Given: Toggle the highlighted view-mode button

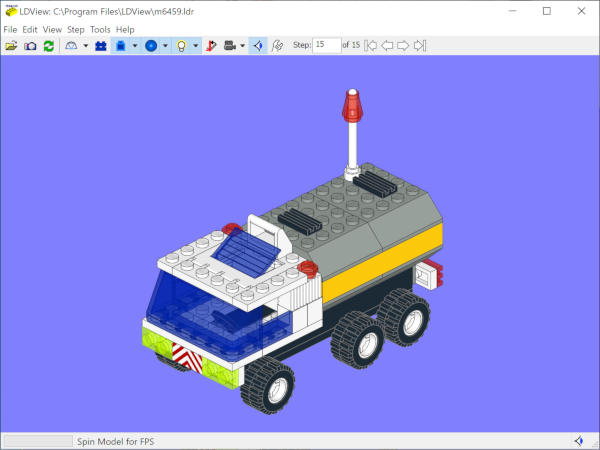Looking at the screenshot, I should (x=257, y=46).
